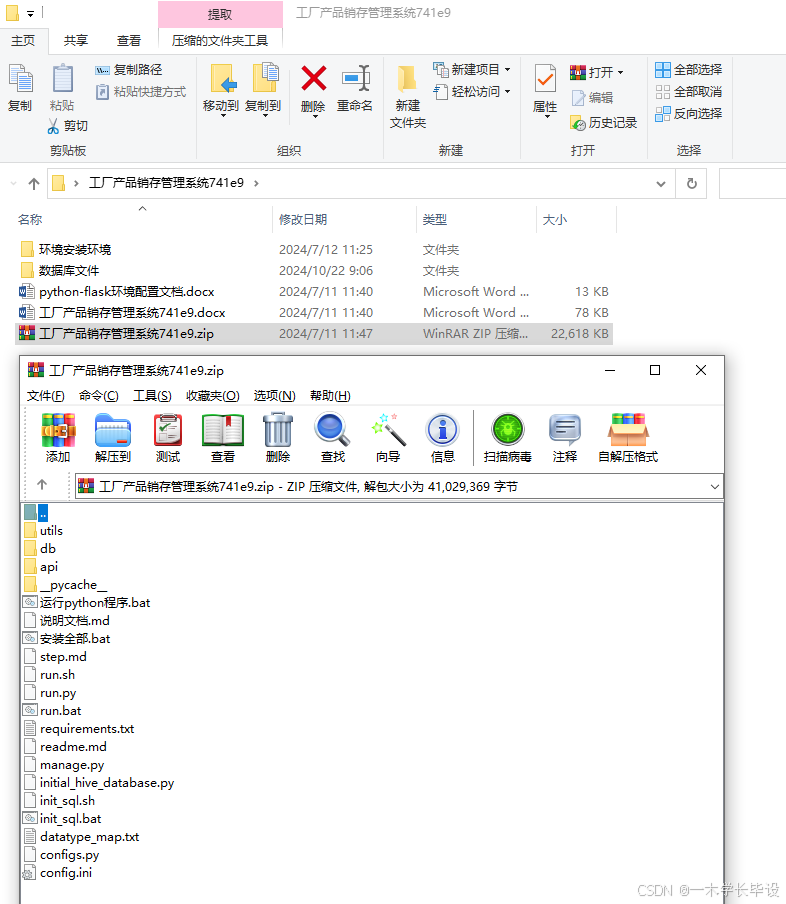
Task: Sort by the 大小 column header
Action: 555,220
